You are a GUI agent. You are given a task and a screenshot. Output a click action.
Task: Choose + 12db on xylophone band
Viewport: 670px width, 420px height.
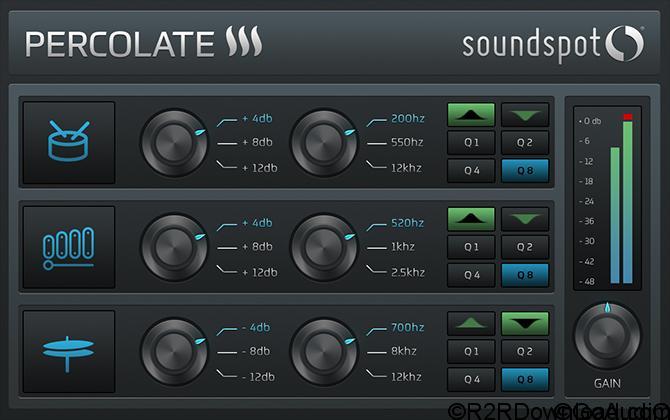coord(260,273)
